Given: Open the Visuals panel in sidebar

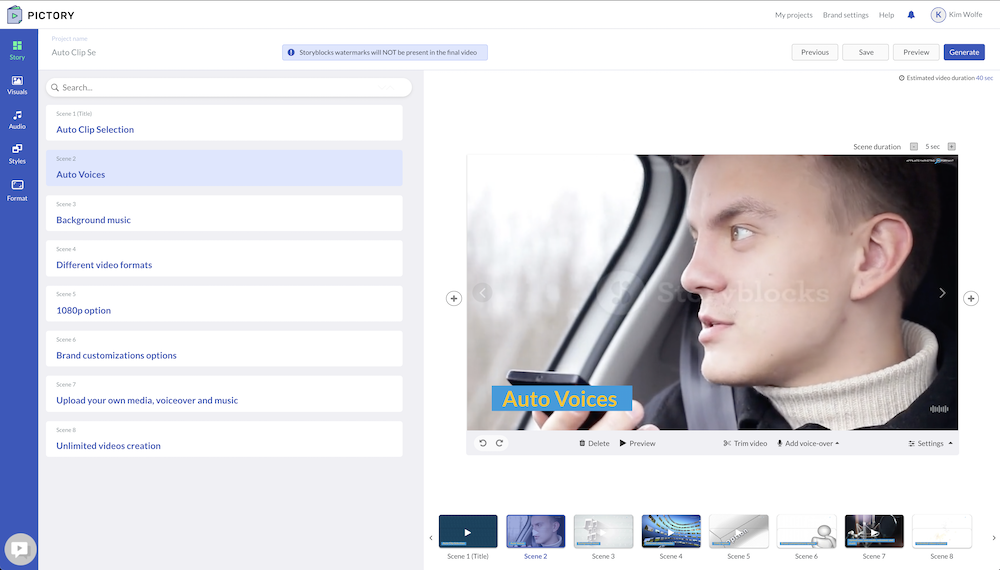Looking at the screenshot, I should [x=17, y=85].
